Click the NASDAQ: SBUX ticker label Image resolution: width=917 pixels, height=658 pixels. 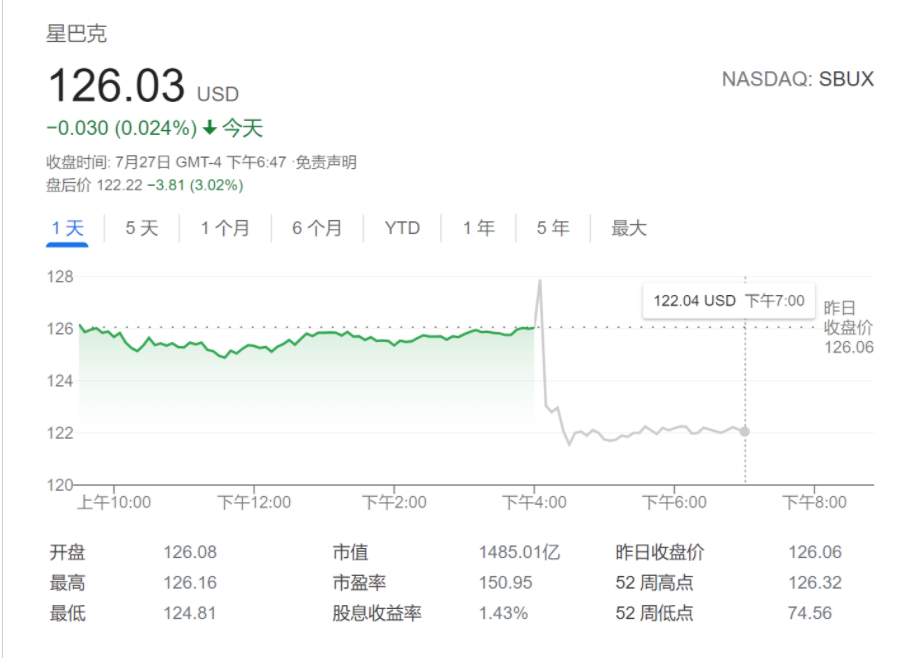pos(798,79)
